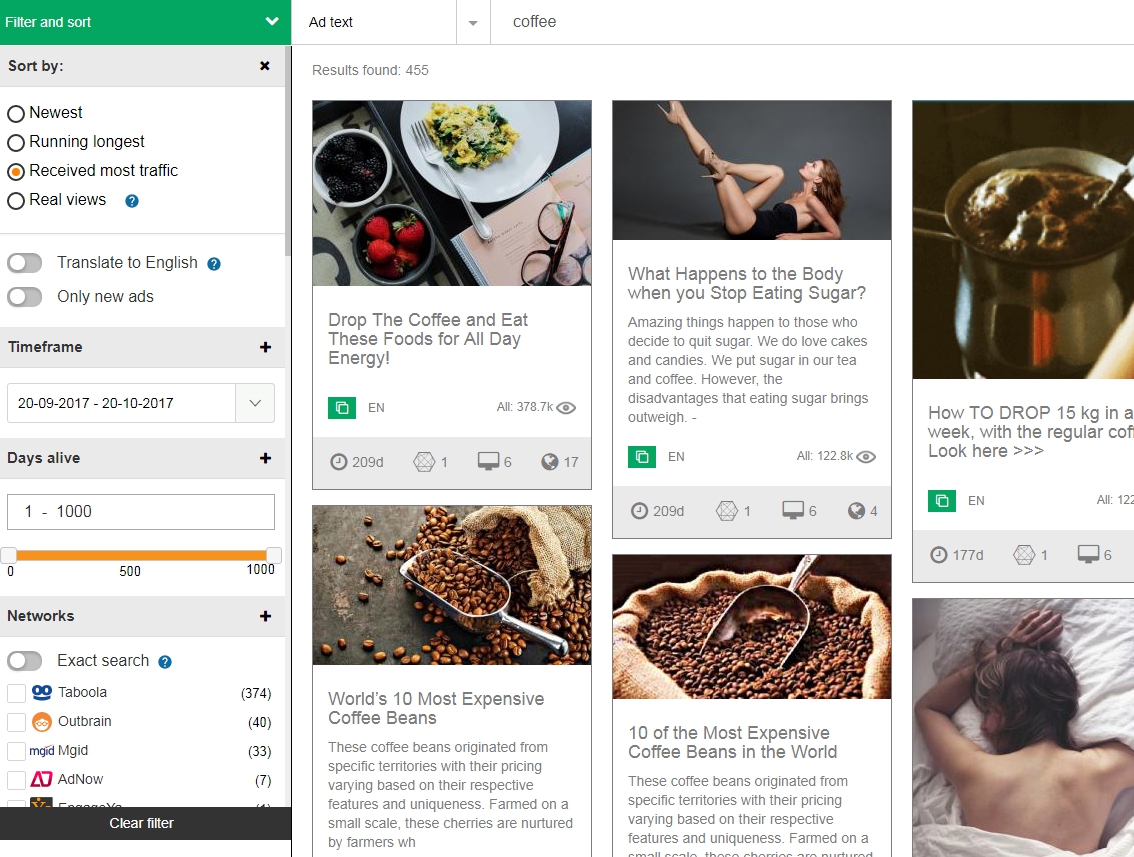Click the globe countries icon showing 4
The width and height of the screenshot is (1134, 857).
point(856,511)
